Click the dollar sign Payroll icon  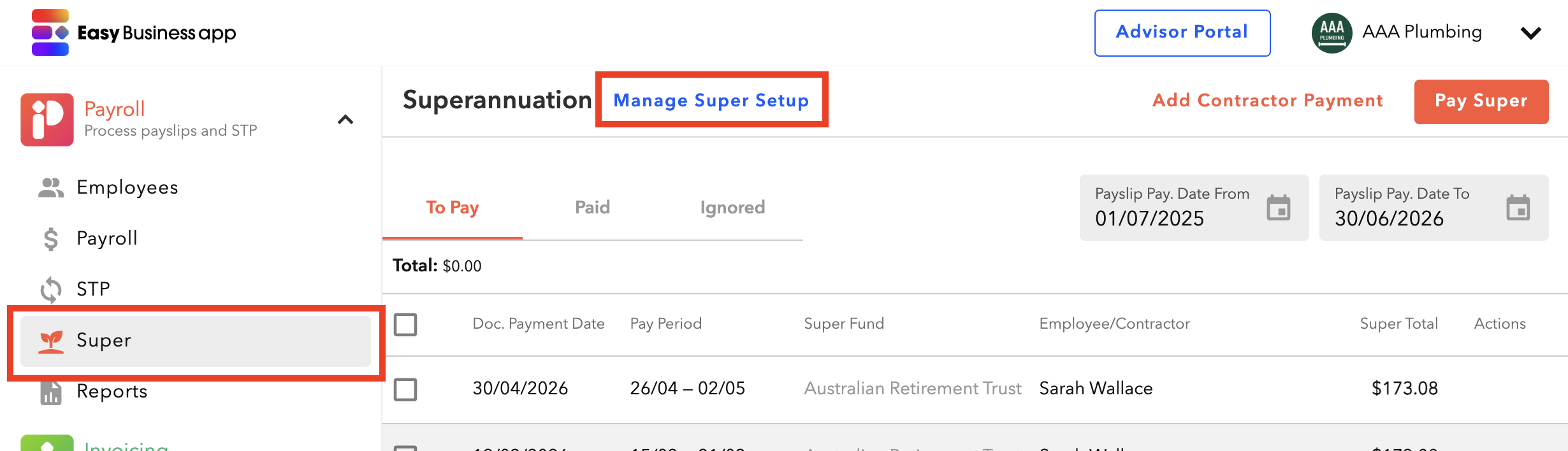tap(51, 239)
